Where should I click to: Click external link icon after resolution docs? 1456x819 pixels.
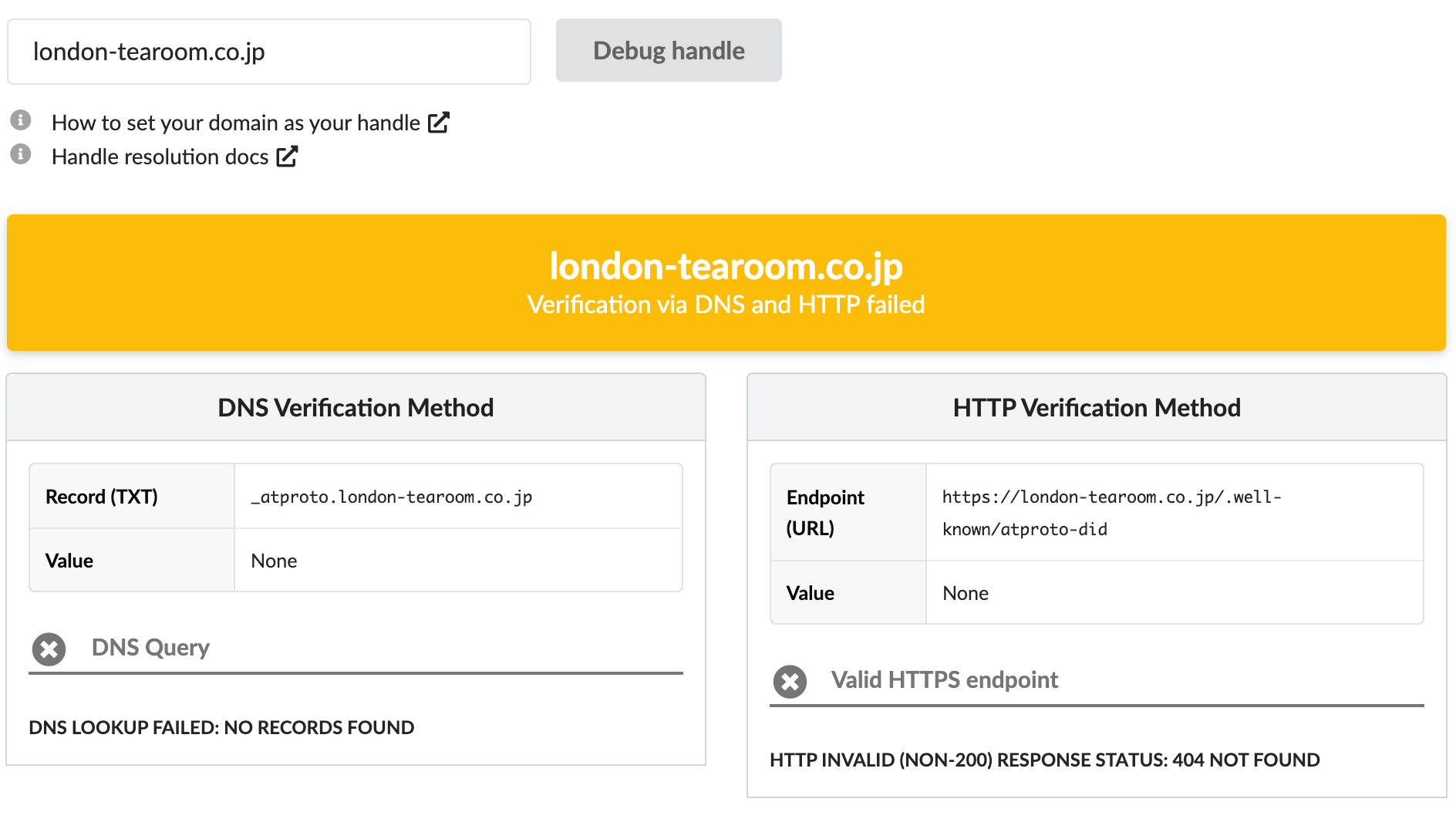[x=287, y=157]
